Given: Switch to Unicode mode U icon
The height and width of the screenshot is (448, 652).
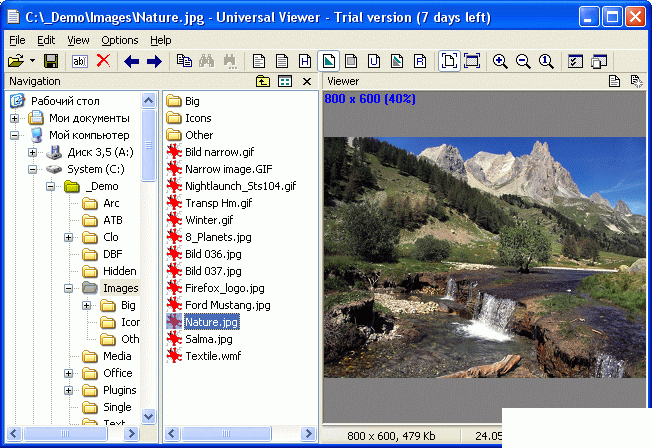Looking at the screenshot, I should [374, 62].
